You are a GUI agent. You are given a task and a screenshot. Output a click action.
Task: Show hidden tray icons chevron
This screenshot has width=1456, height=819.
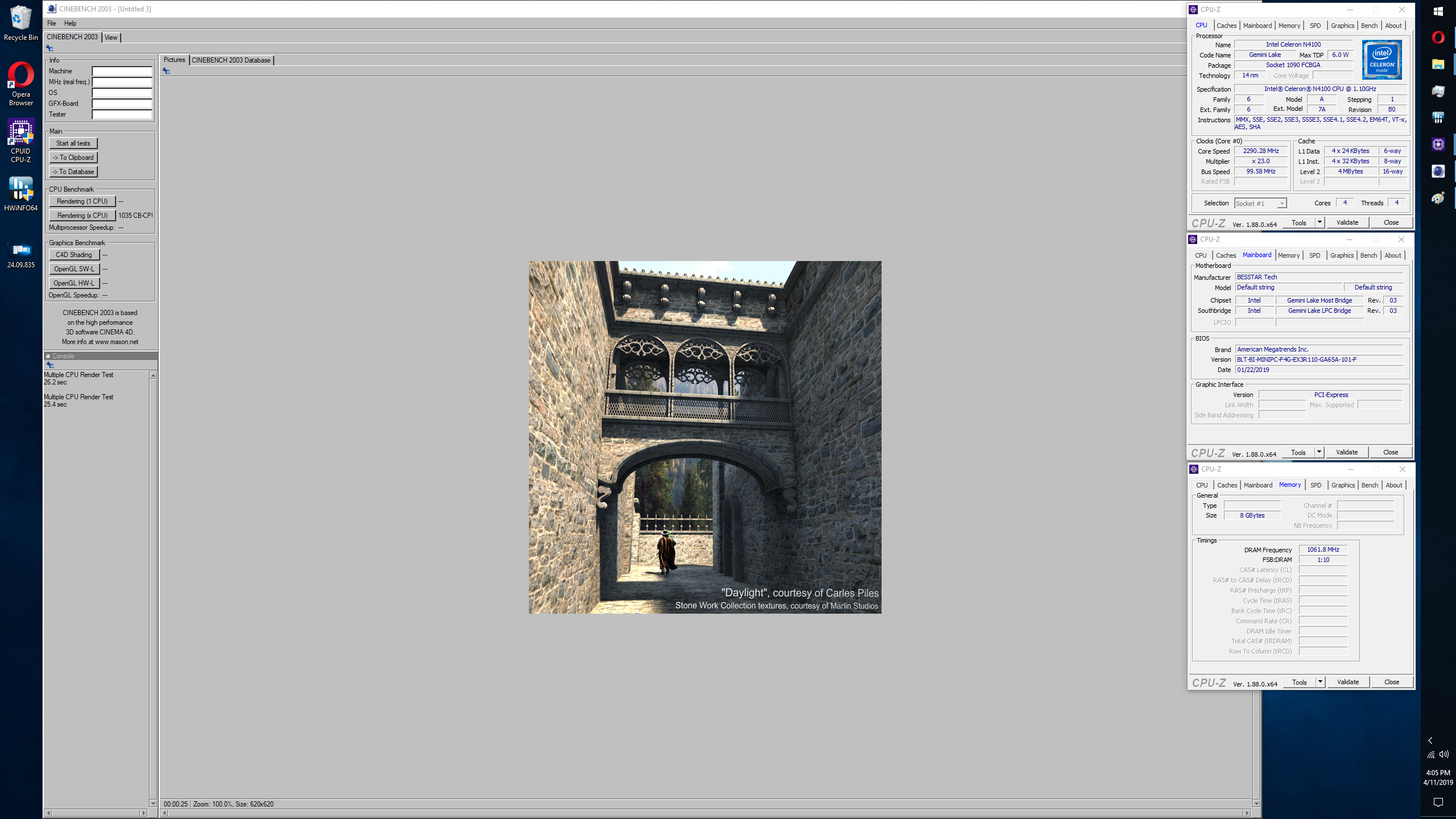[1430, 741]
